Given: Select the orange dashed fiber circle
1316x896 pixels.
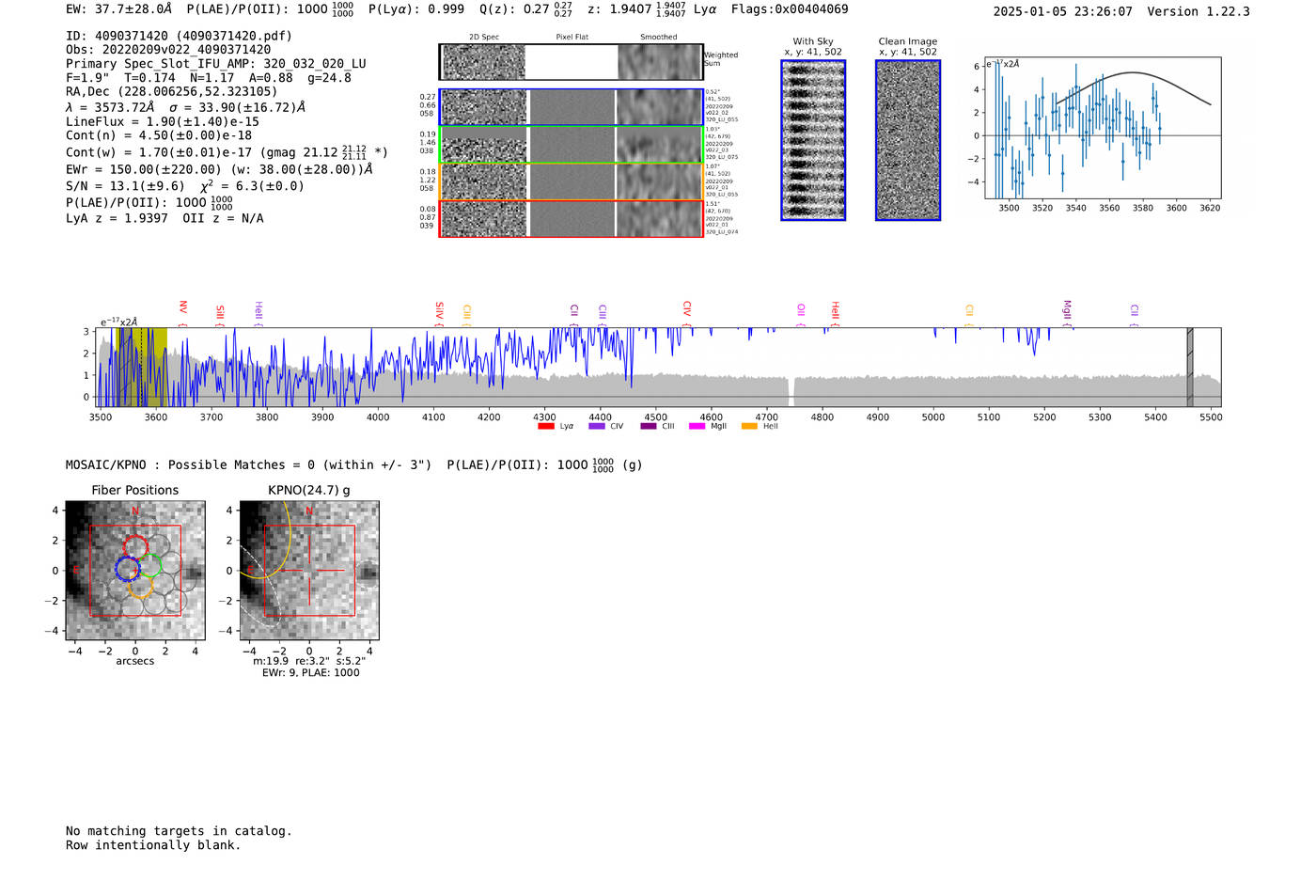Looking at the screenshot, I should pyautogui.click(x=139, y=588).
